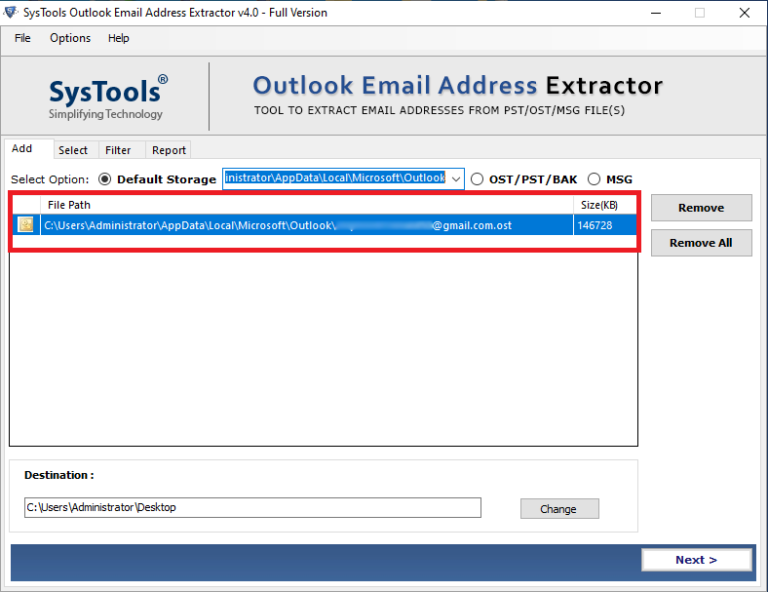Screen dimensions: 768x592
Task: Click the Next > button
Action: [x=696, y=560]
